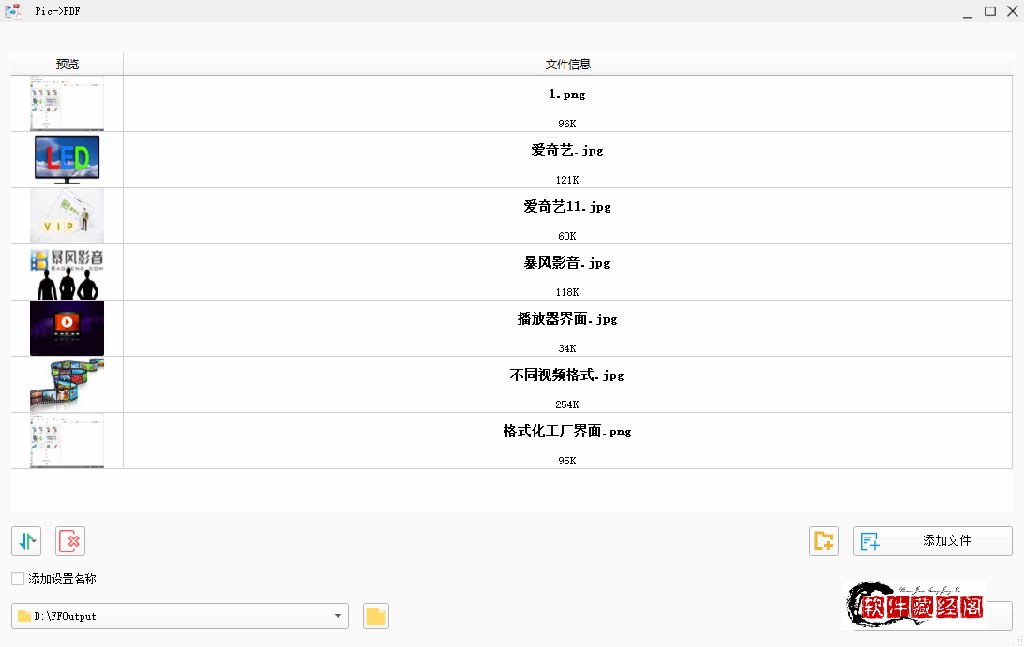
Task: Click the blue add-file icon on 添加文件 button
Action: [872, 541]
